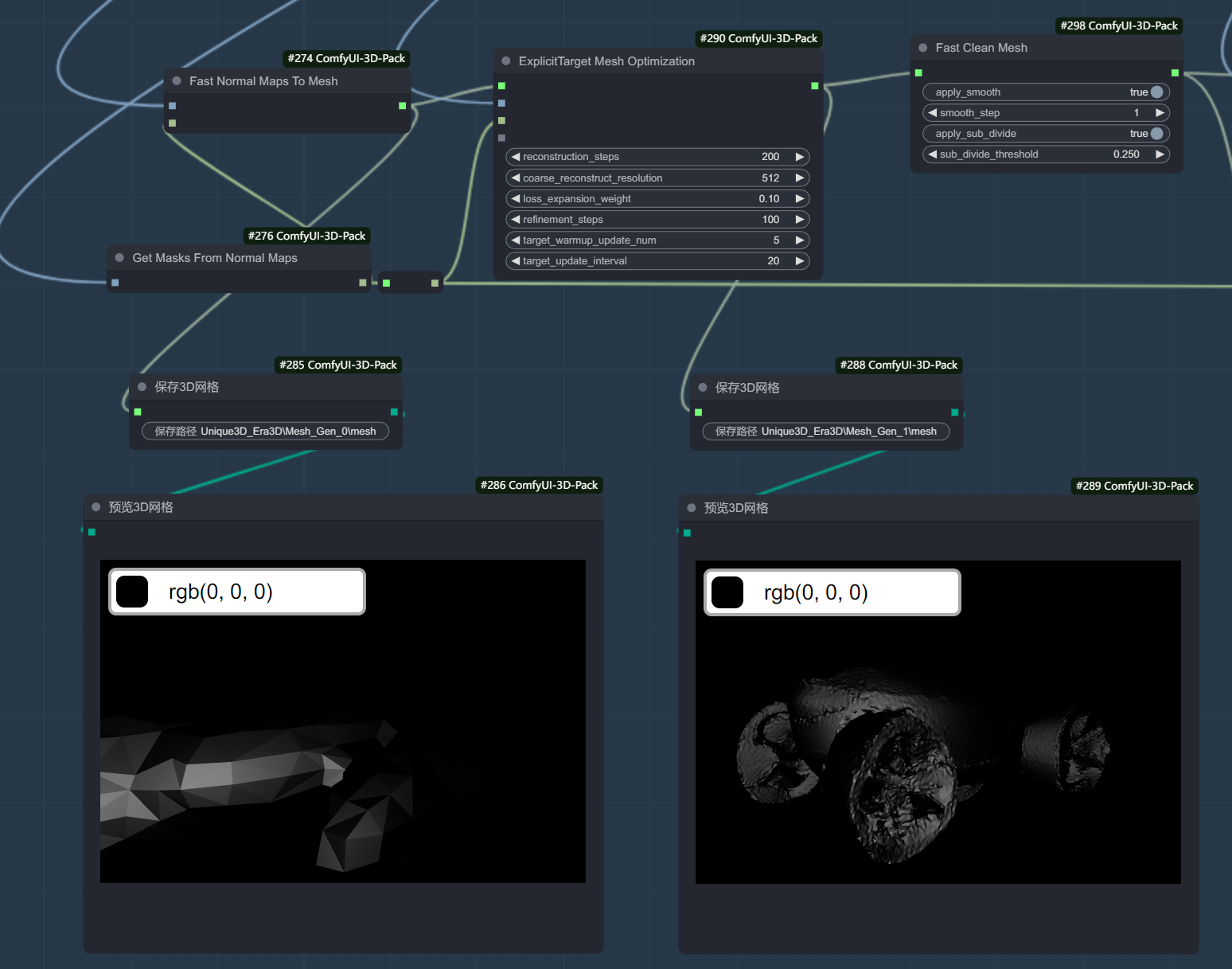Image resolution: width=1232 pixels, height=969 pixels.
Task: Collapse the Get Masks From Normal Maps node dot
Action: pyautogui.click(x=119, y=258)
